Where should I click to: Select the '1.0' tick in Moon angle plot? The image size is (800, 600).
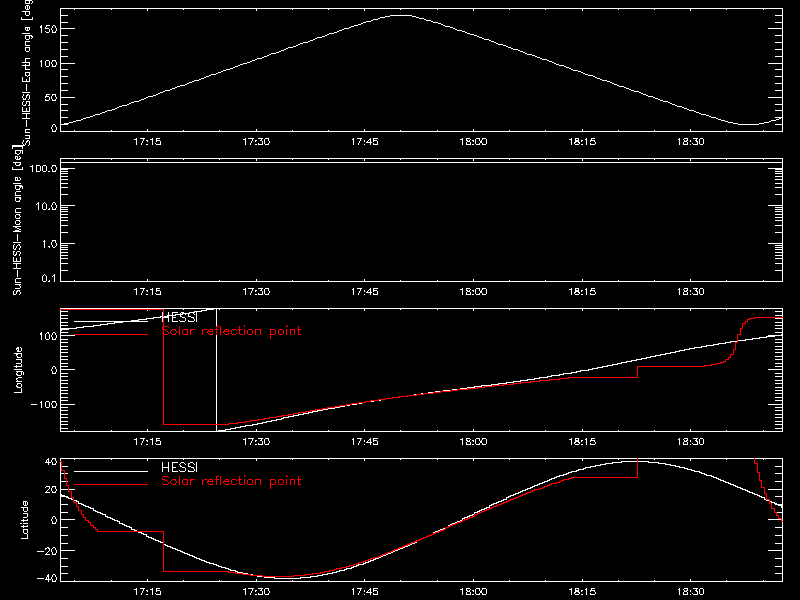(49, 244)
